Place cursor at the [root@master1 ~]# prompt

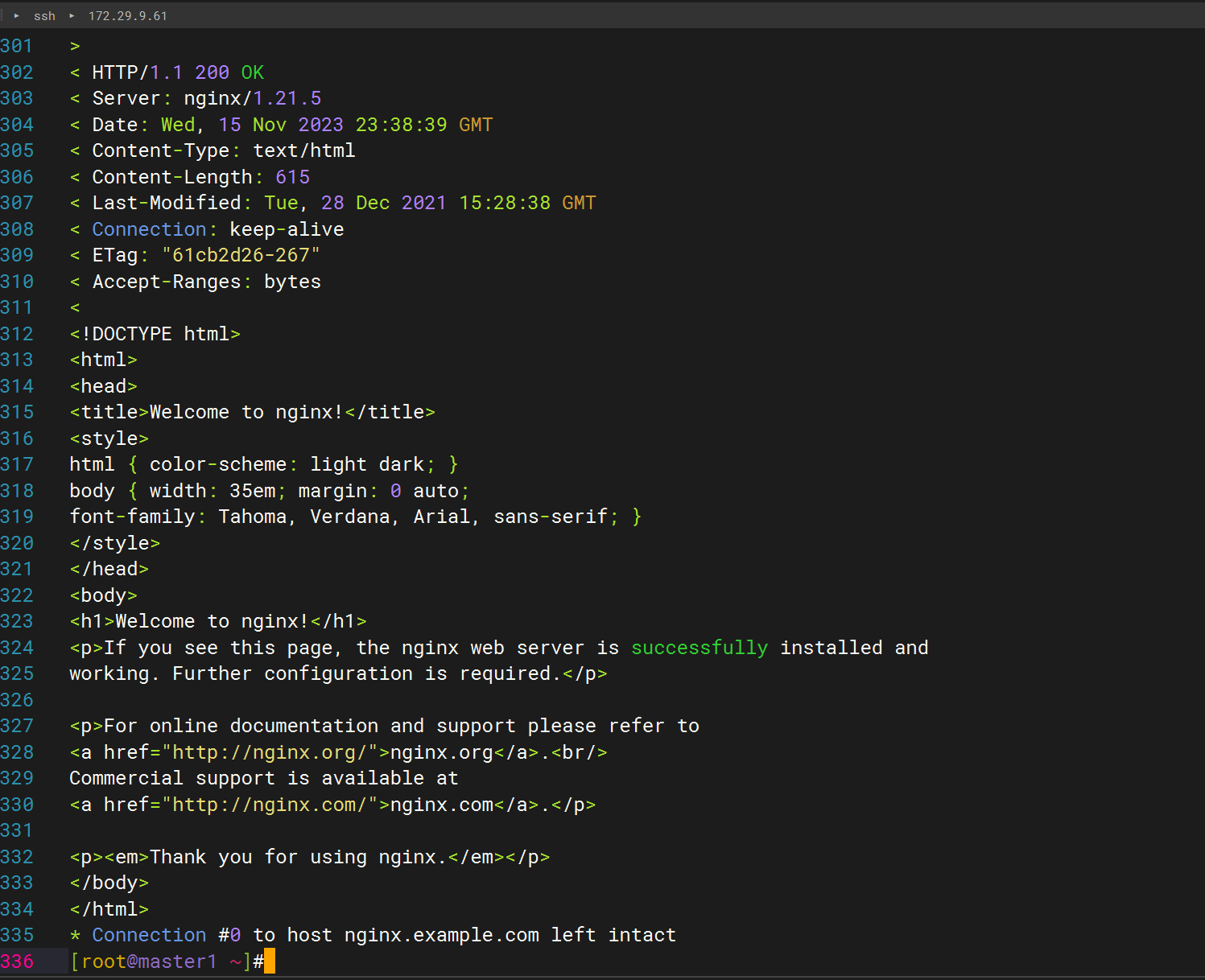167,961
